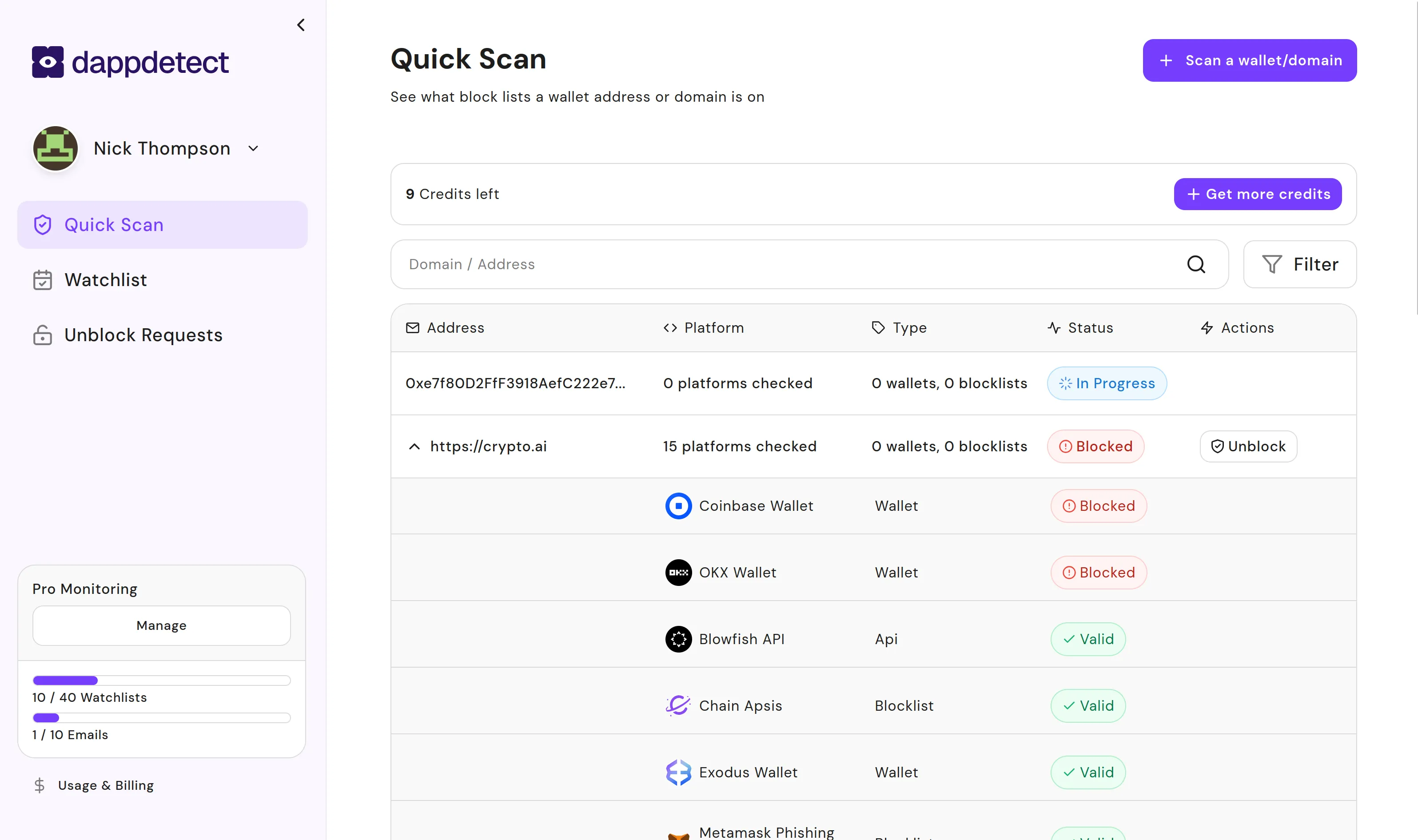
Task: Switch to the Watchlist section
Action: point(106,279)
